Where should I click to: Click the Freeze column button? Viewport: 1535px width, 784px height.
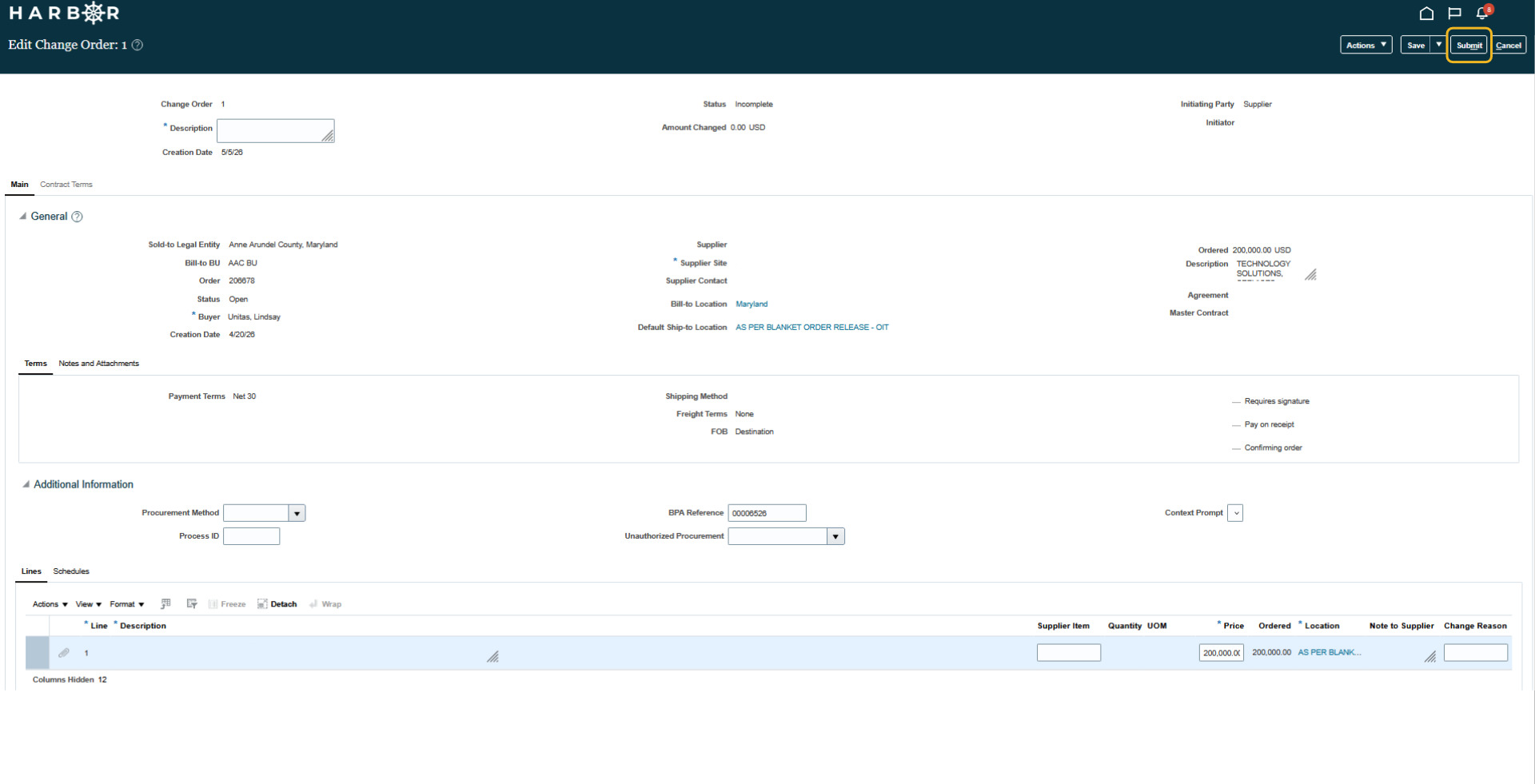coord(227,604)
